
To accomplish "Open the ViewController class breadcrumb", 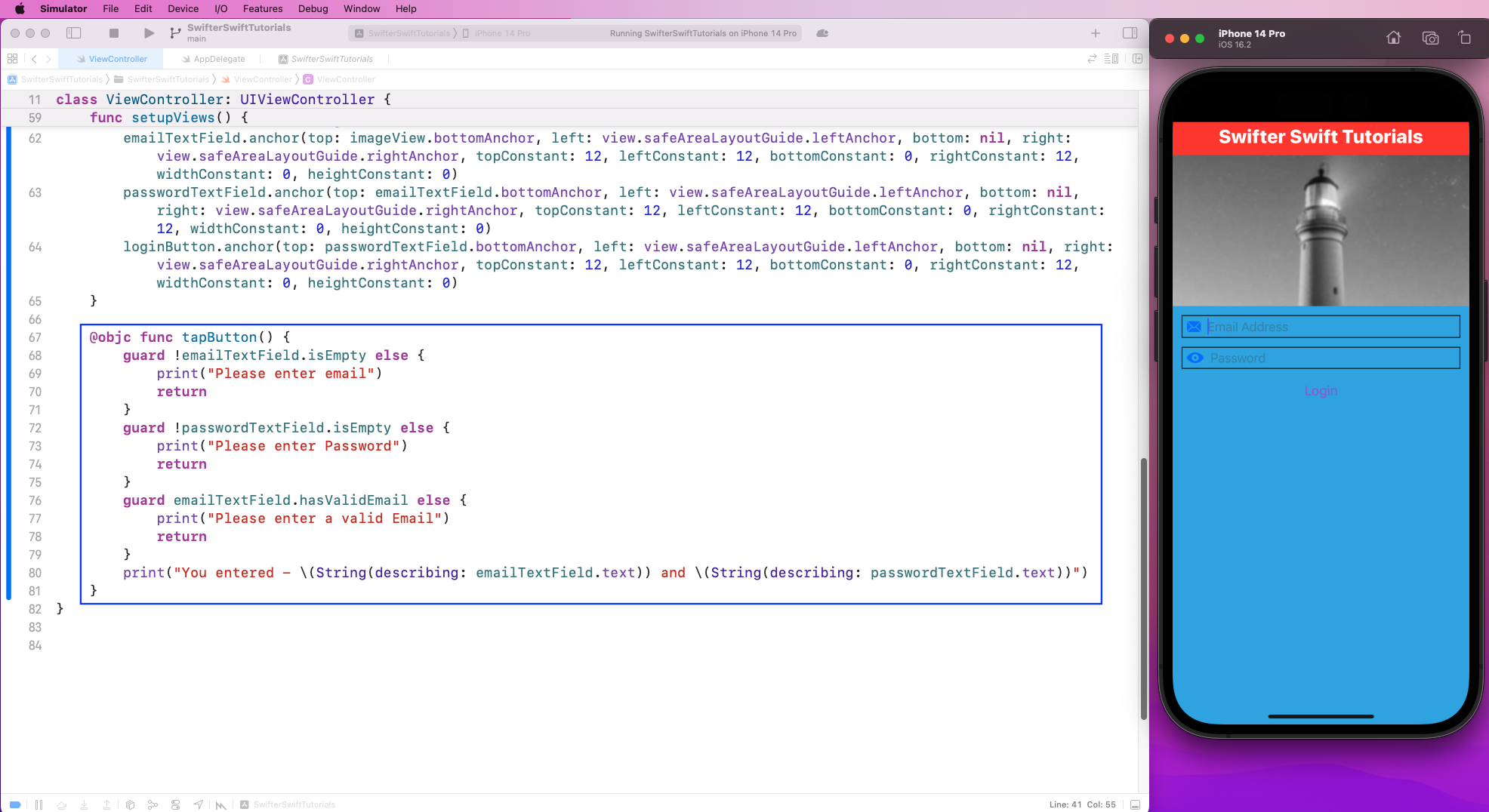I will pos(339,79).
